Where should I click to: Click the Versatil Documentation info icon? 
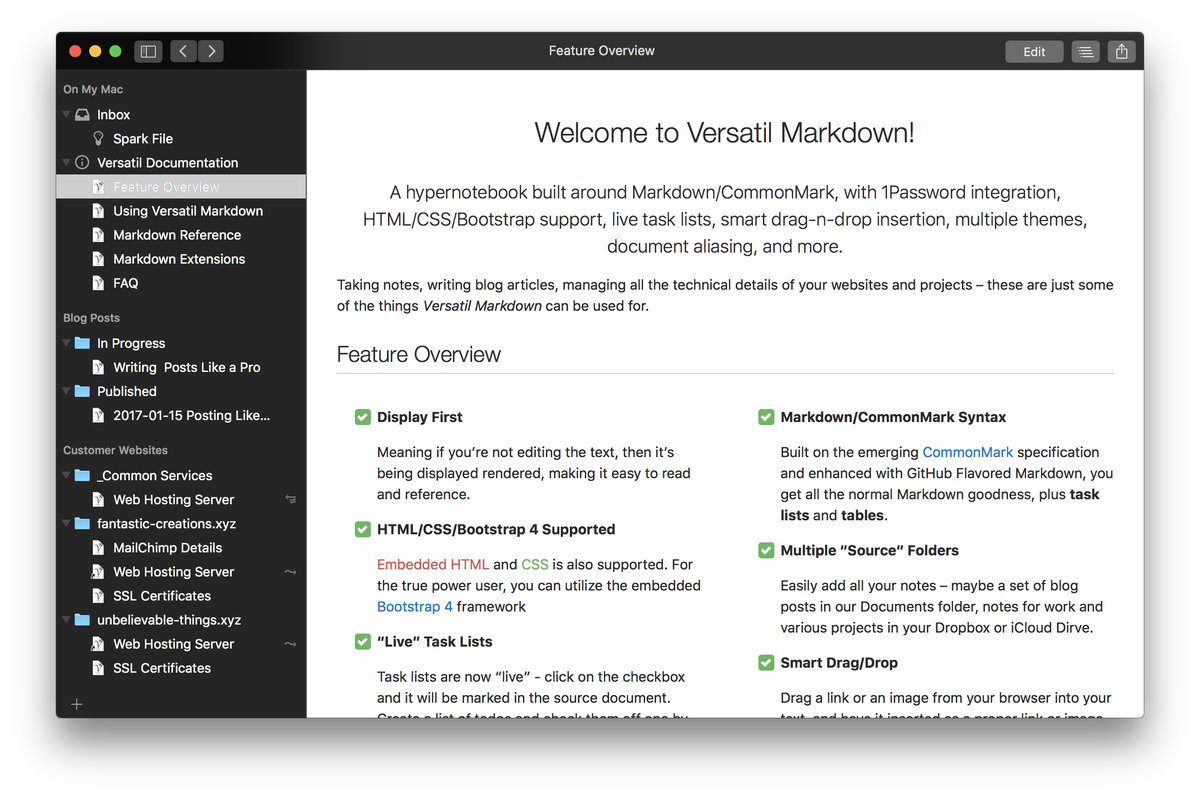(x=82, y=163)
